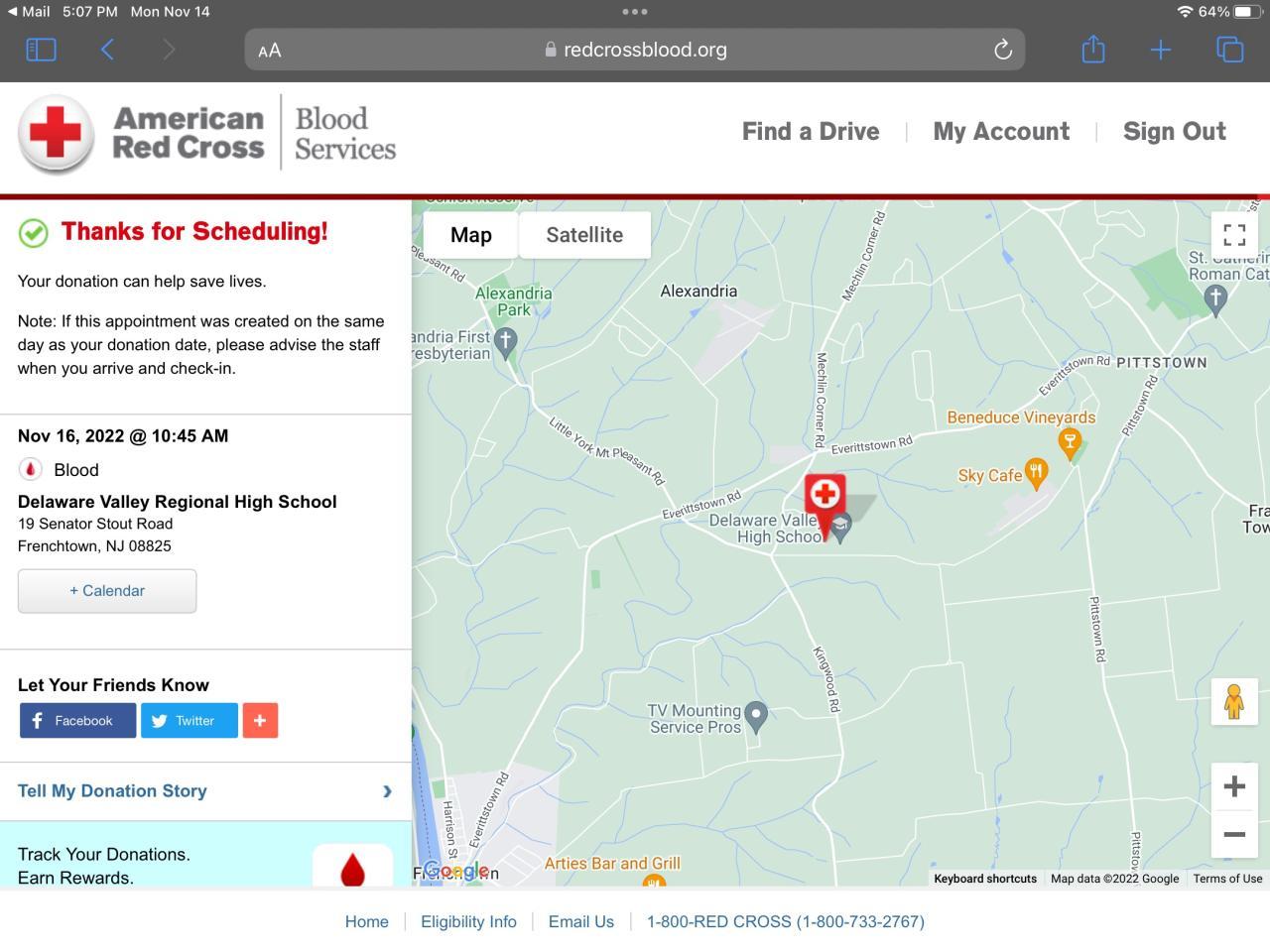Viewport: 1270px width, 952px height.
Task: Go back to previous page
Action: tap(107, 50)
